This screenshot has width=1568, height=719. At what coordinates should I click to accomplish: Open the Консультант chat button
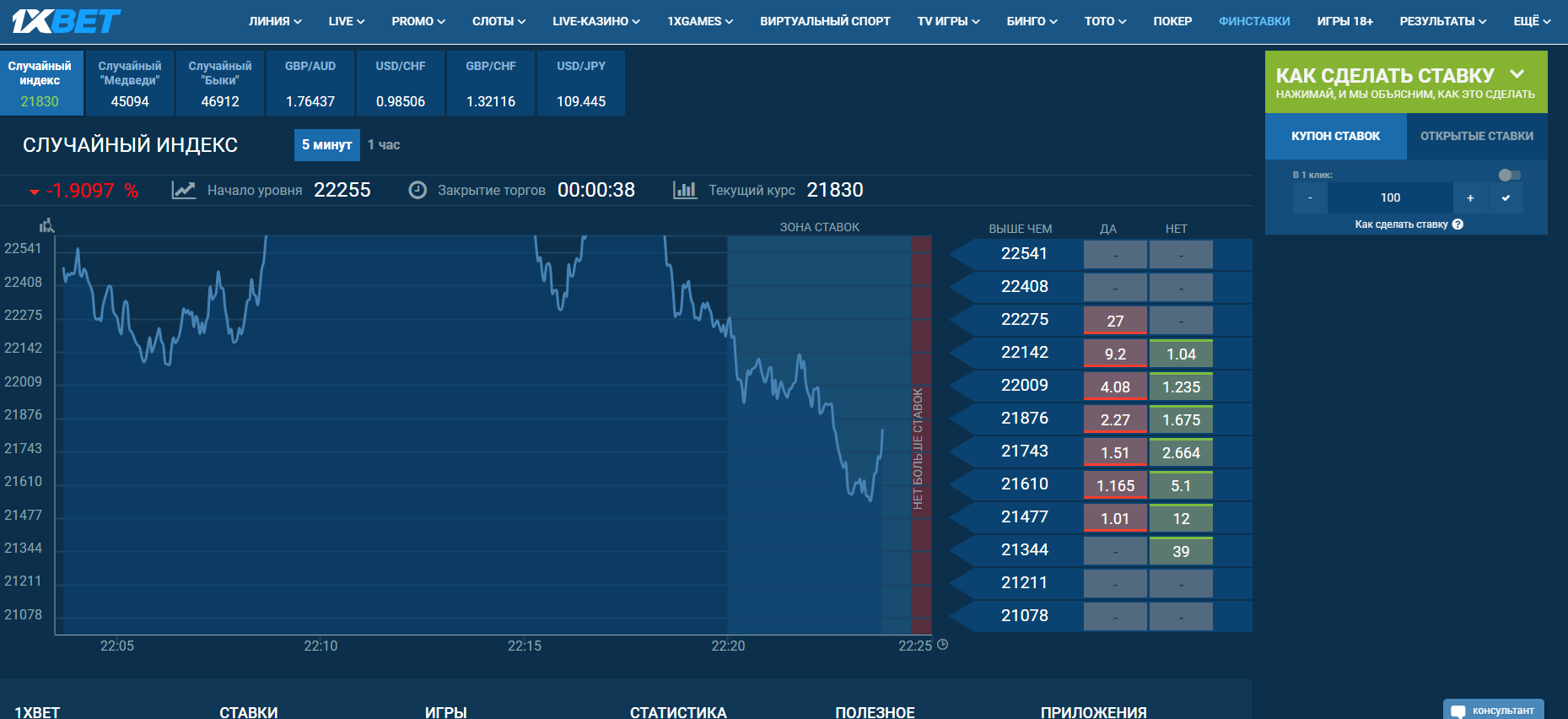1494,710
